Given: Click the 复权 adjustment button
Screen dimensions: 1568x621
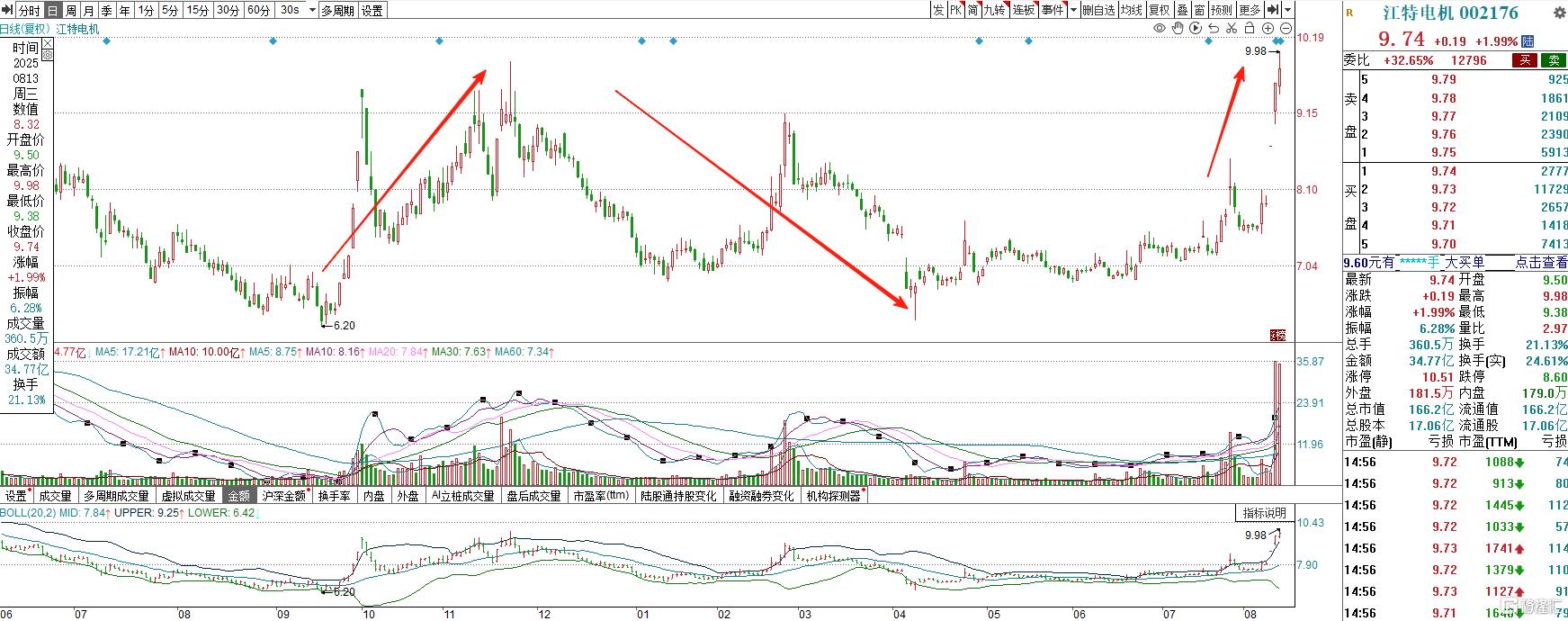Looking at the screenshot, I should pyautogui.click(x=1160, y=10).
